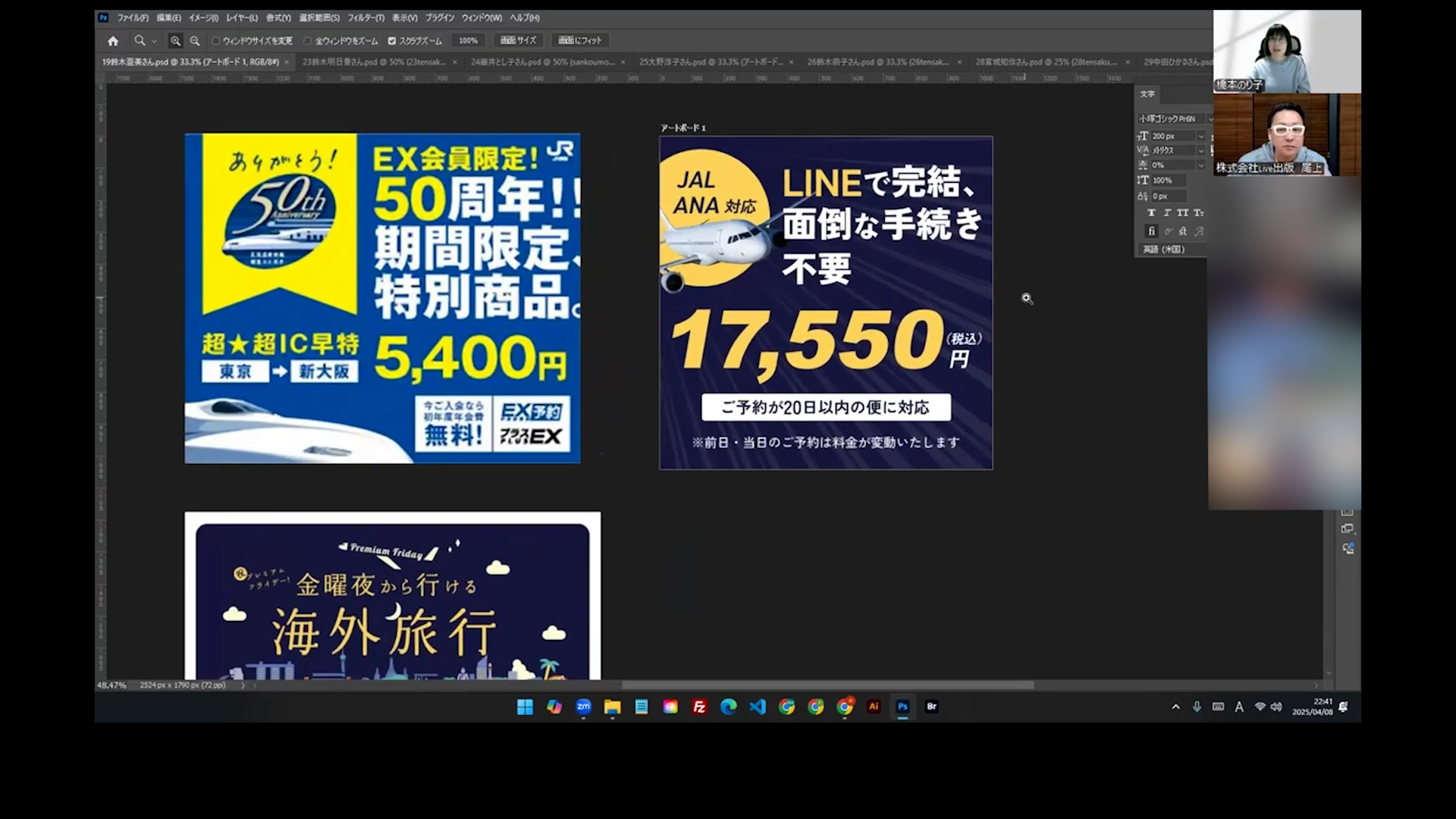The width and height of the screenshot is (1456, 819).
Task: Toggle the Standard Ligatures fi button
Action: pyautogui.click(x=1151, y=231)
